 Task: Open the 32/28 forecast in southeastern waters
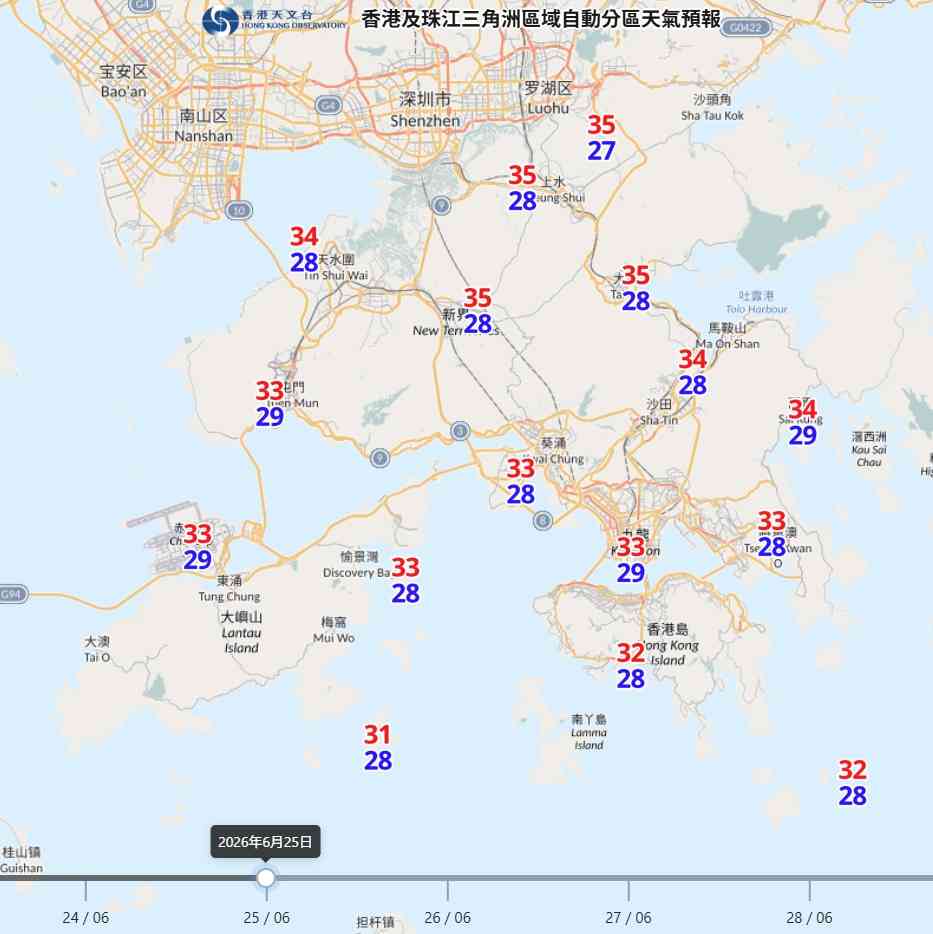[852, 783]
